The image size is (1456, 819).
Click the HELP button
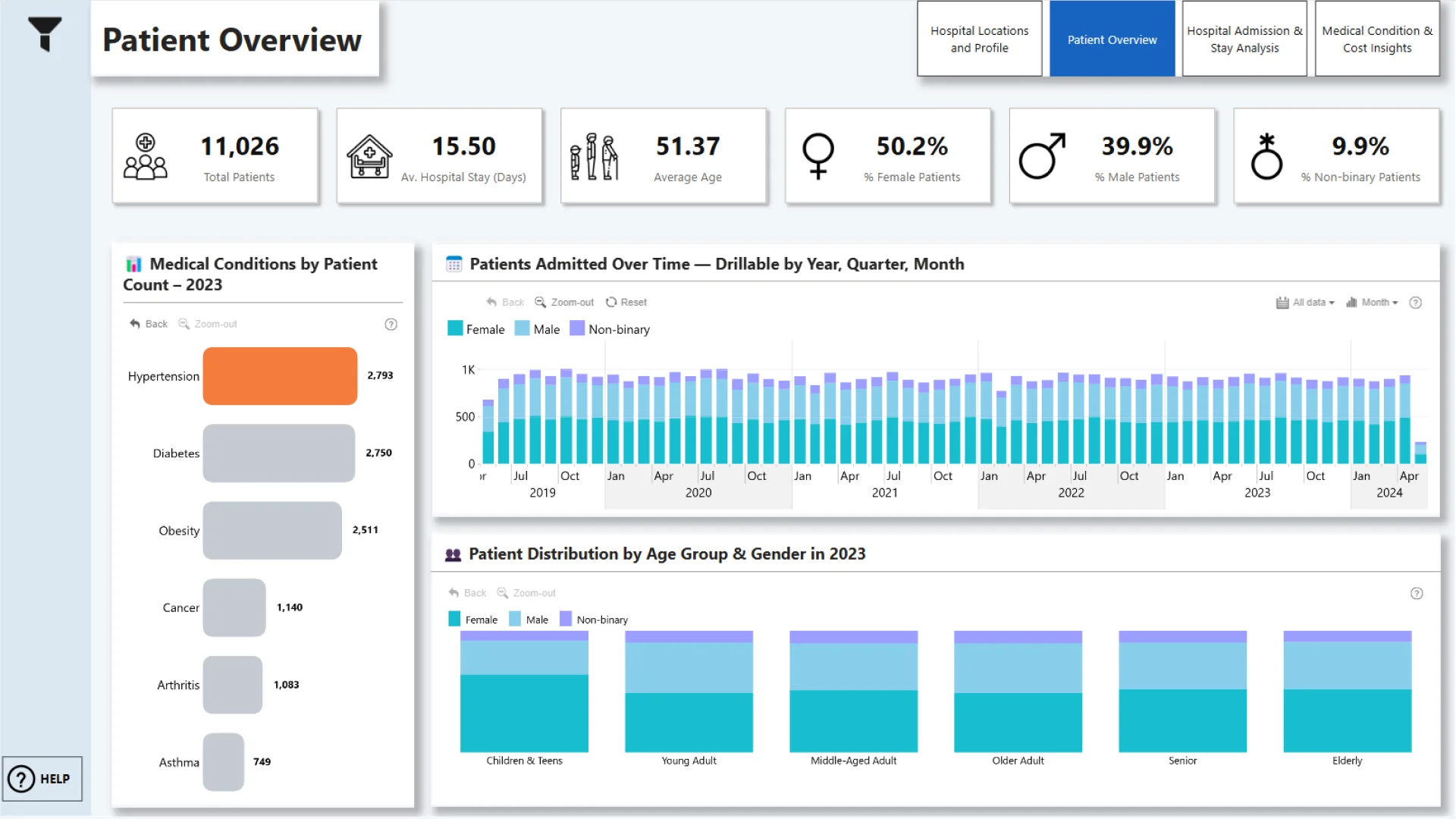42,779
